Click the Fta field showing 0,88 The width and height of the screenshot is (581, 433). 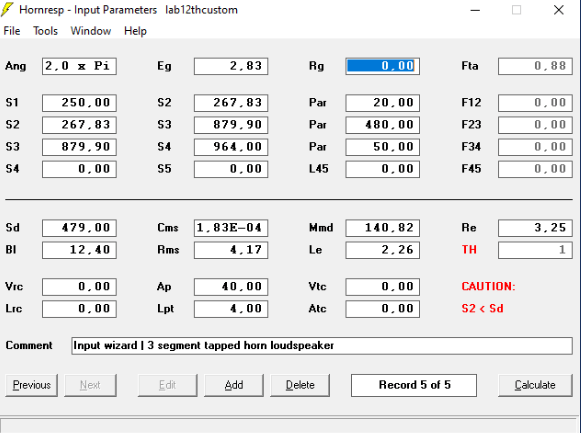535,66
